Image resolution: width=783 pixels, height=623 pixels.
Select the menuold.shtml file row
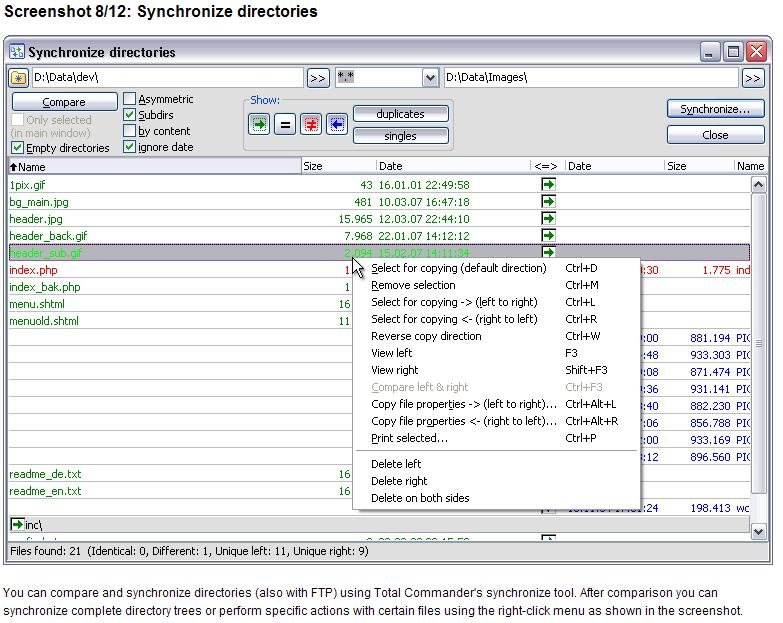point(180,321)
